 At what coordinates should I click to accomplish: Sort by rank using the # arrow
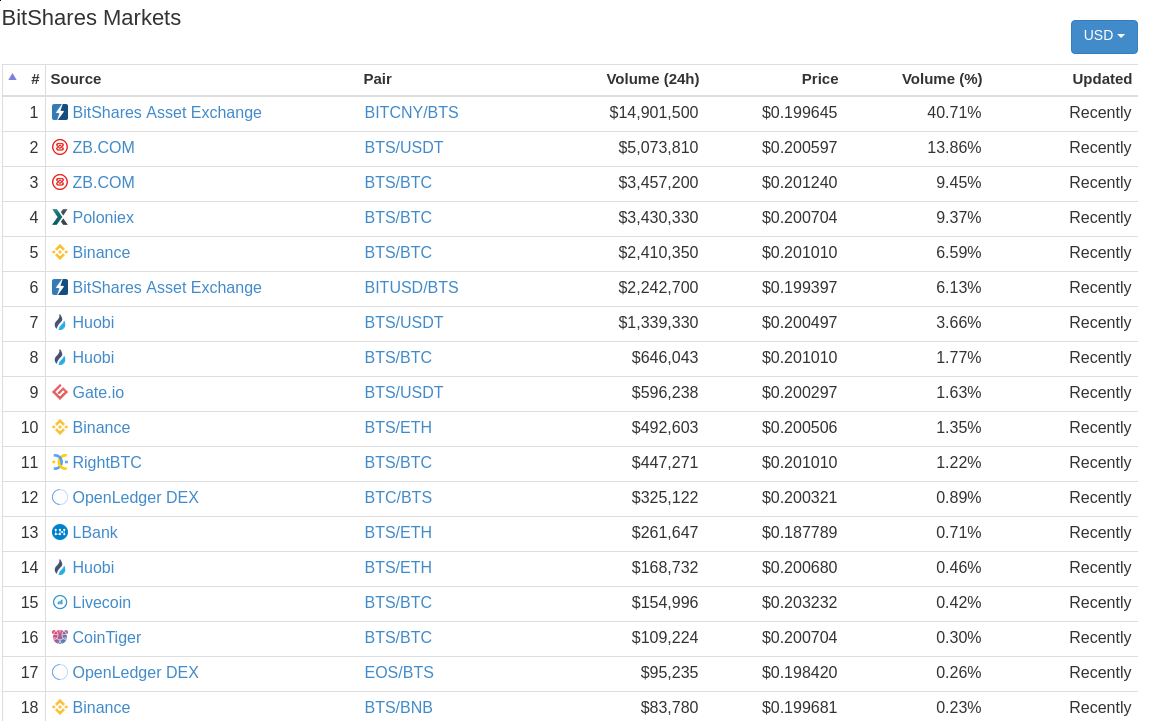[13, 77]
